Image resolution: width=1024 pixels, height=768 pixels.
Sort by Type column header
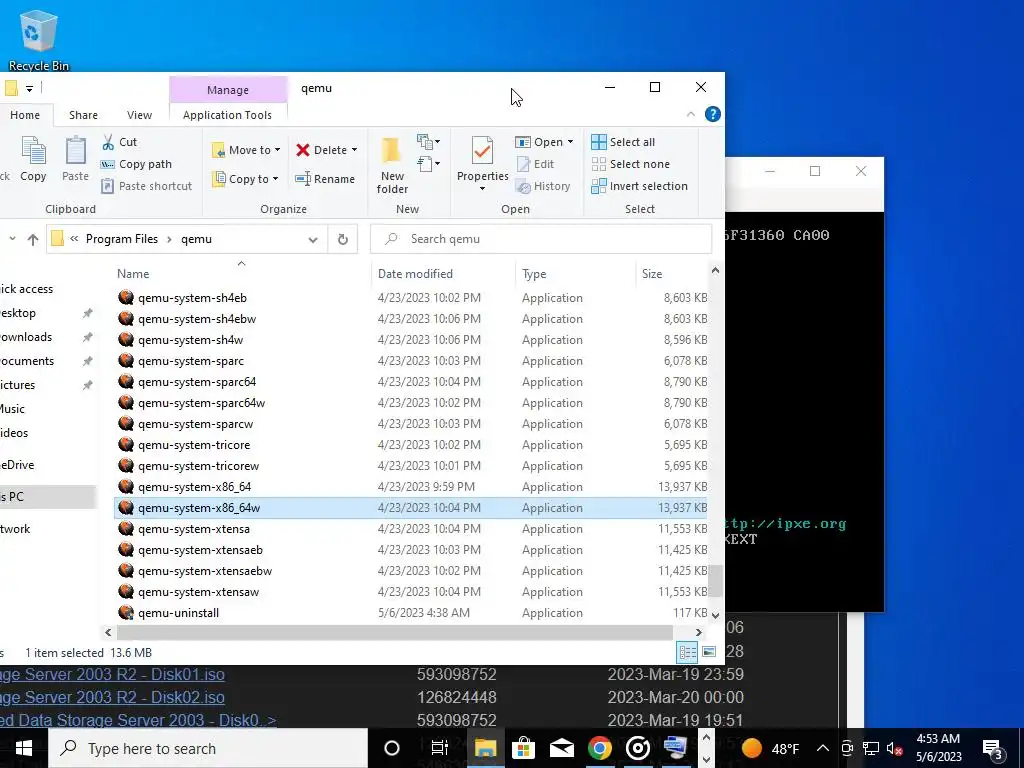(575, 274)
